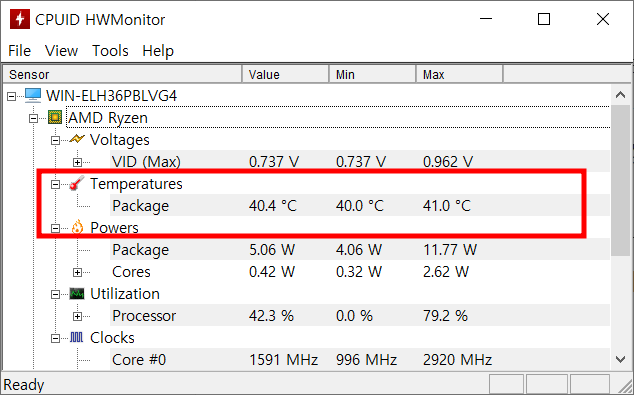Click the Voltages lightning icon
634x395 pixels.
(x=77, y=139)
